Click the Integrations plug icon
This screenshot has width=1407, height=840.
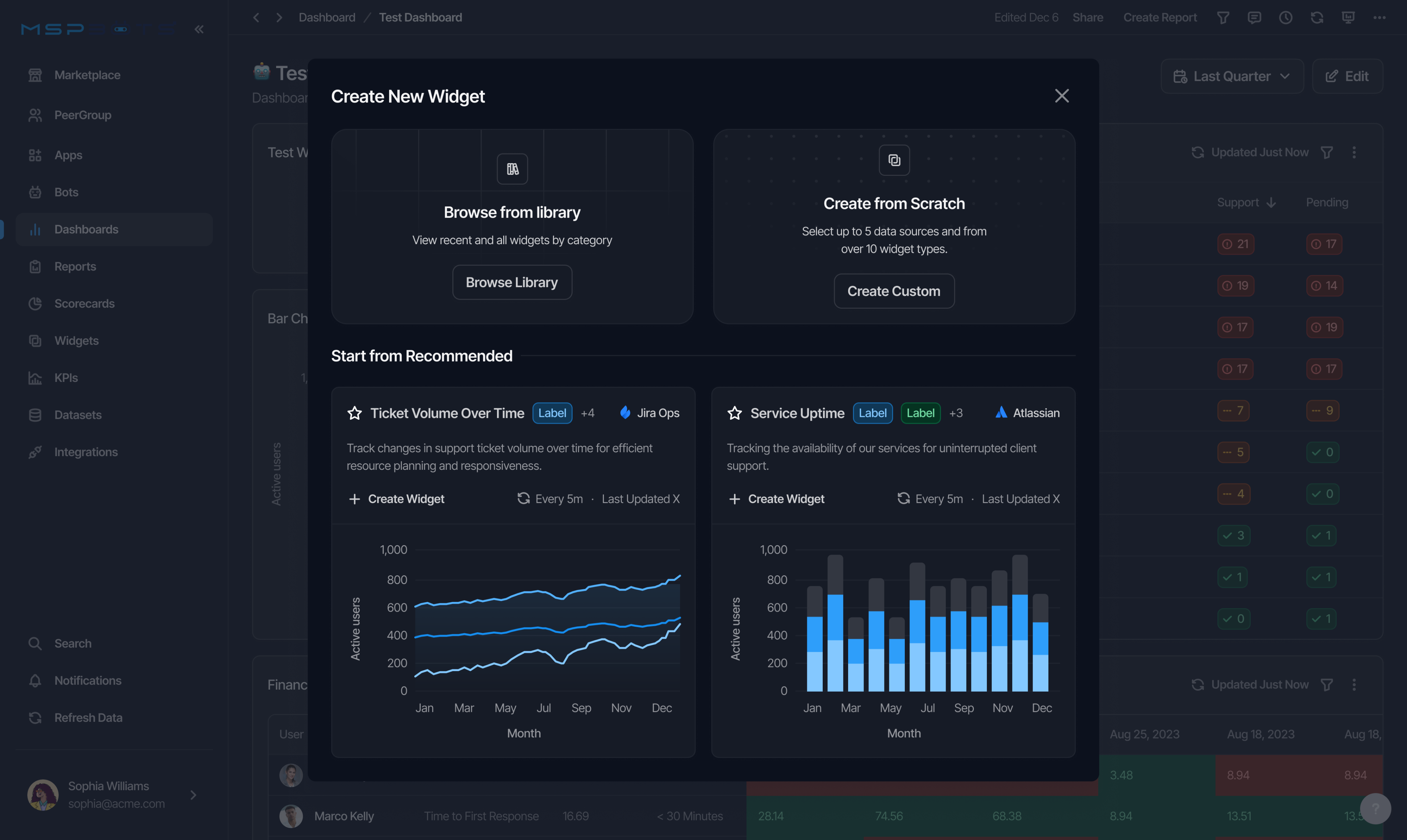coord(35,452)
